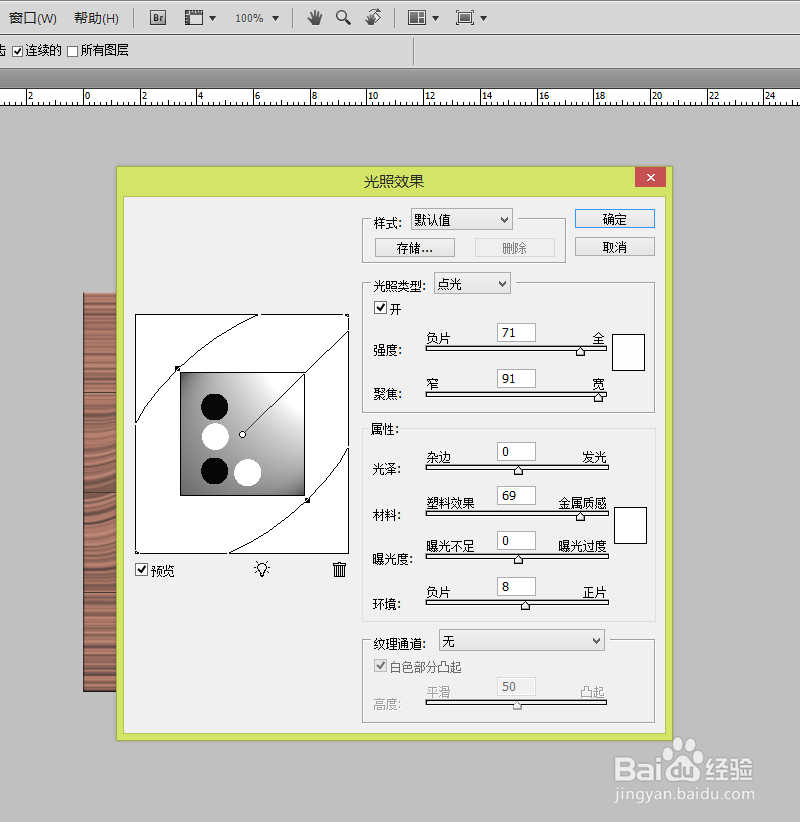Viewport: 800px width, 822px height.
Task: Click the light center handle in preview
Action: (x=242, y=434)
